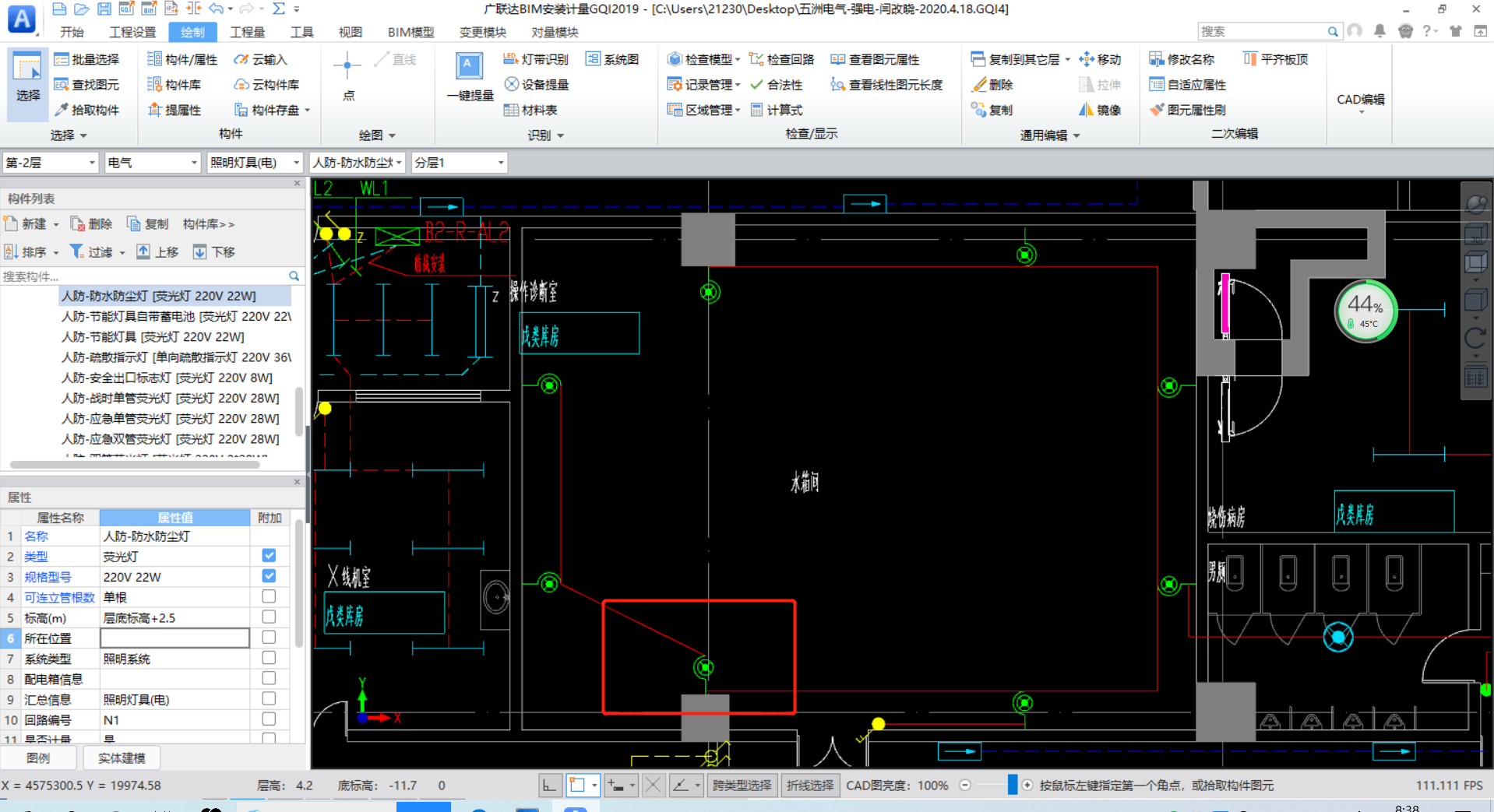Toggle 附加 checkbox for 所在位置 row
Image resolution: width=1494 pixels, height=812 pixels.
click(269, 637)
